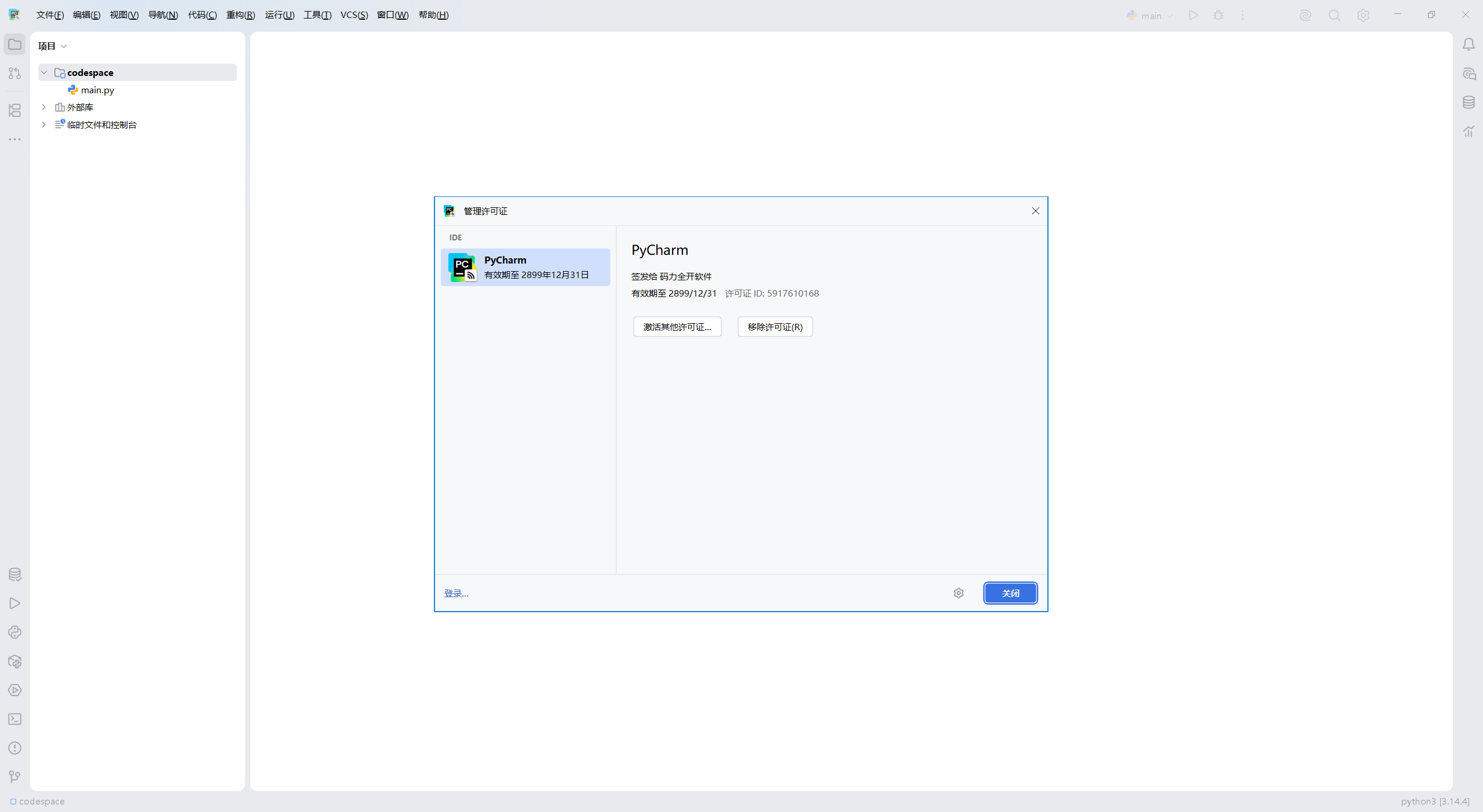Click the 签发给 码力全开软件 text

[x=671, y=277]
